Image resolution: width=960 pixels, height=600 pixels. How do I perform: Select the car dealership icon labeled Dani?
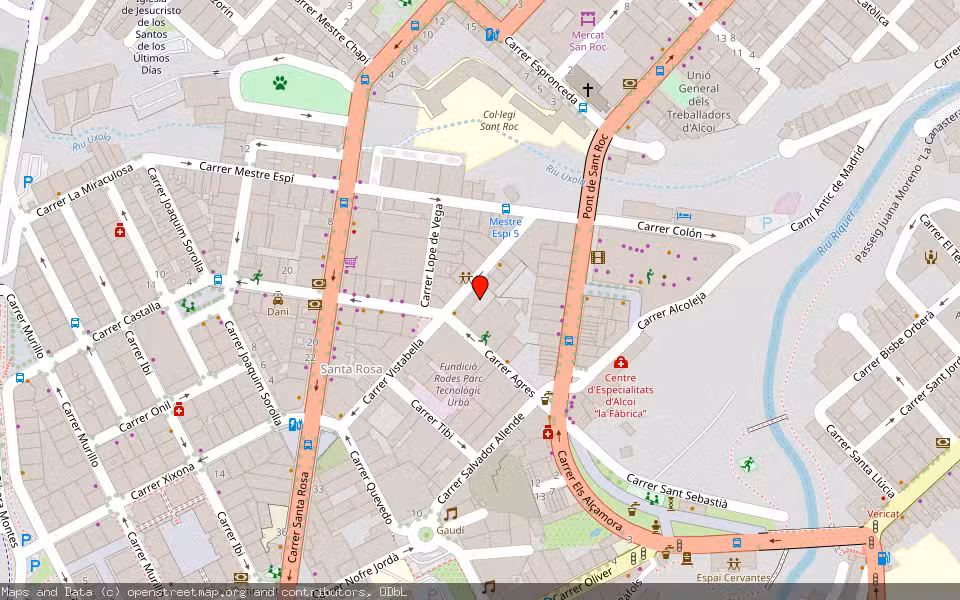(x=278, y=300)
